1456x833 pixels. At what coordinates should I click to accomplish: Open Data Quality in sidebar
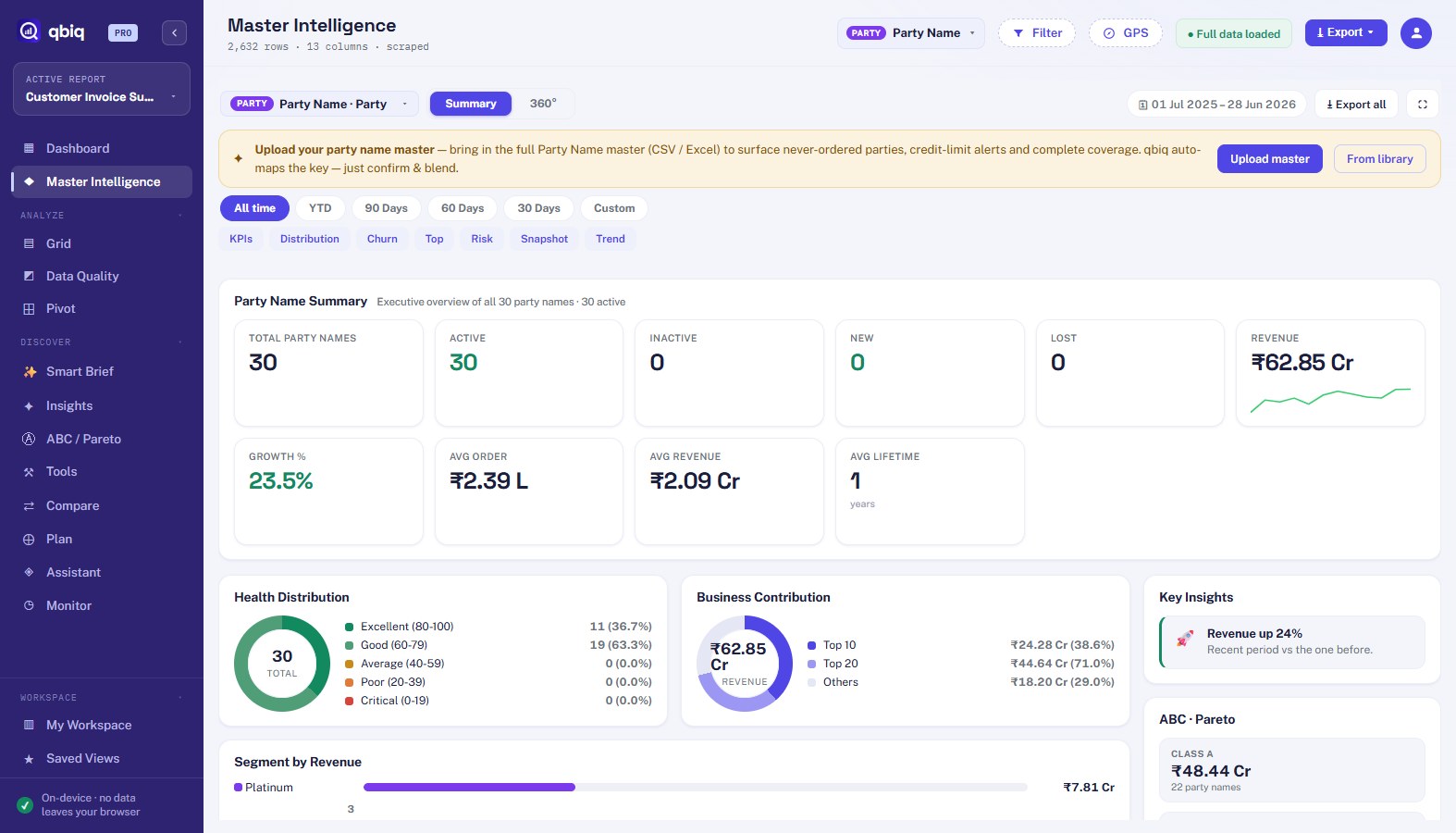(x=102, y=276)
